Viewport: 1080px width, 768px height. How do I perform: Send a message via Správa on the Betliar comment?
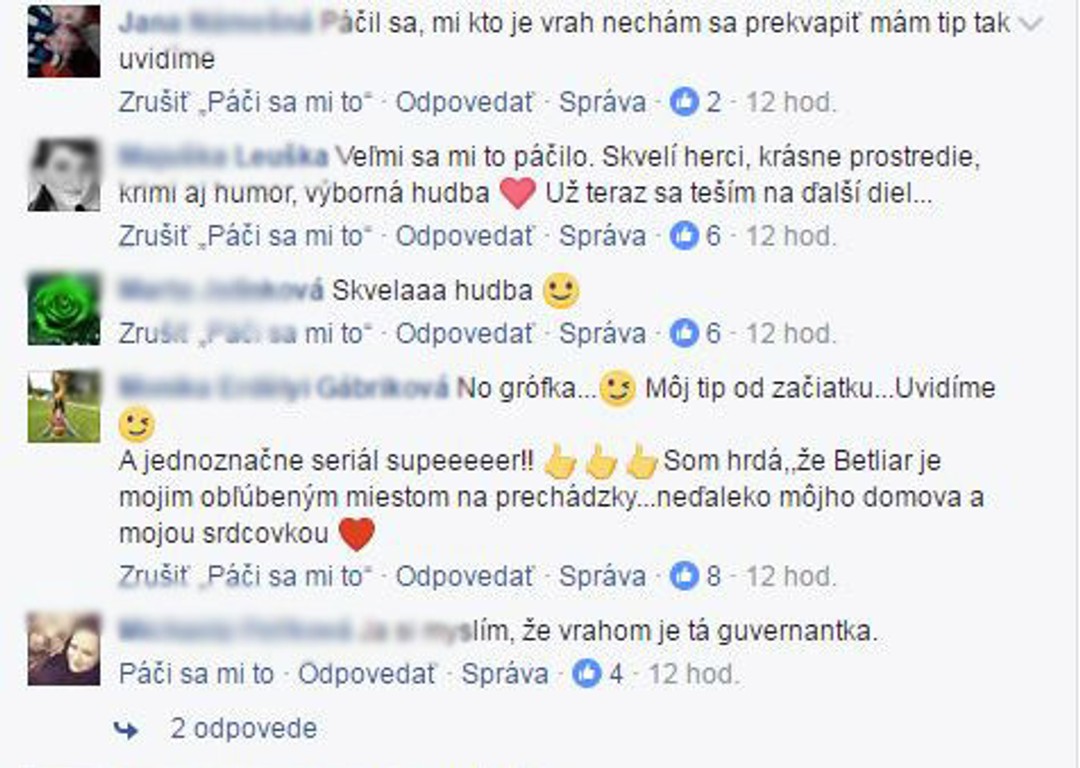tap(603, 577)
